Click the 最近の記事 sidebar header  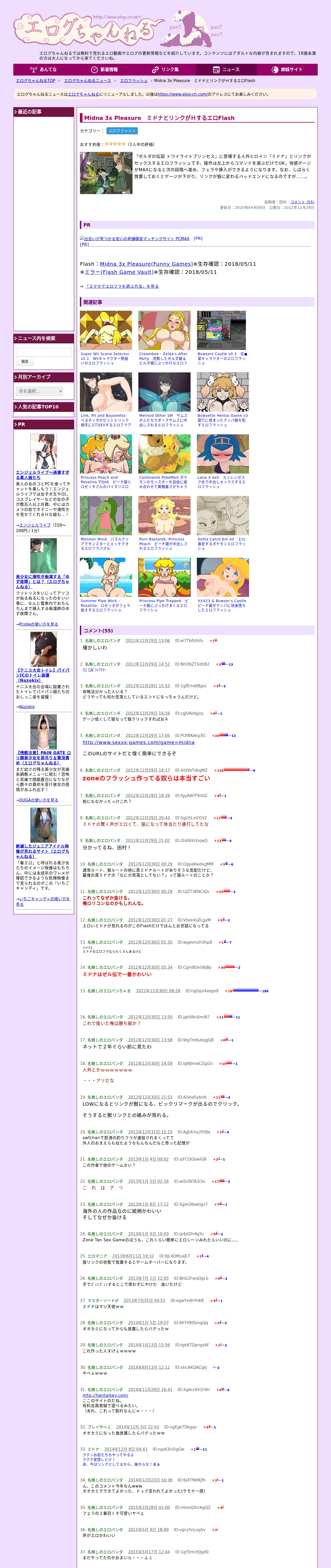[44, 112]
